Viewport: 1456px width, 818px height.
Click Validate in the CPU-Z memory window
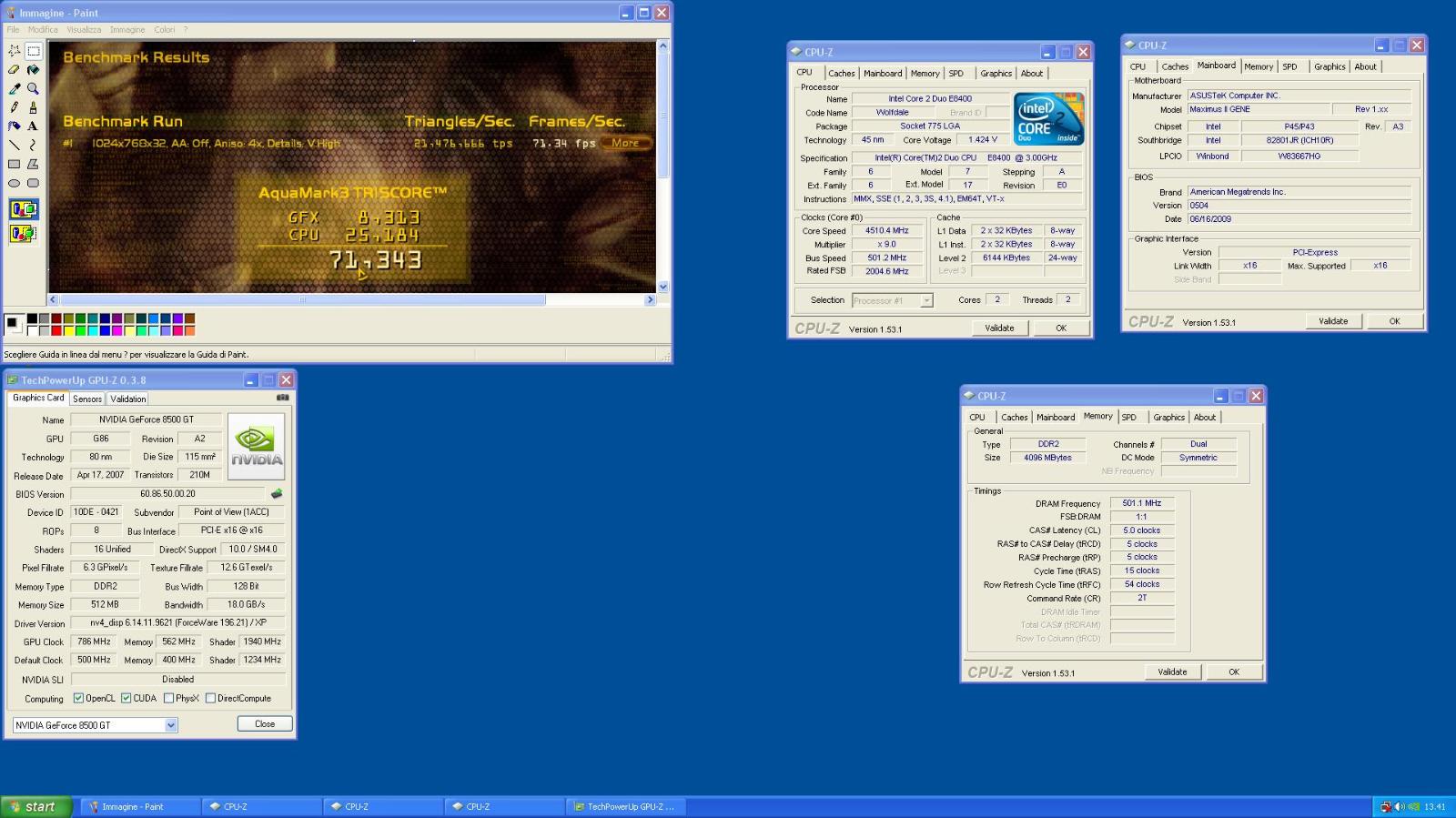point(1172,672)
